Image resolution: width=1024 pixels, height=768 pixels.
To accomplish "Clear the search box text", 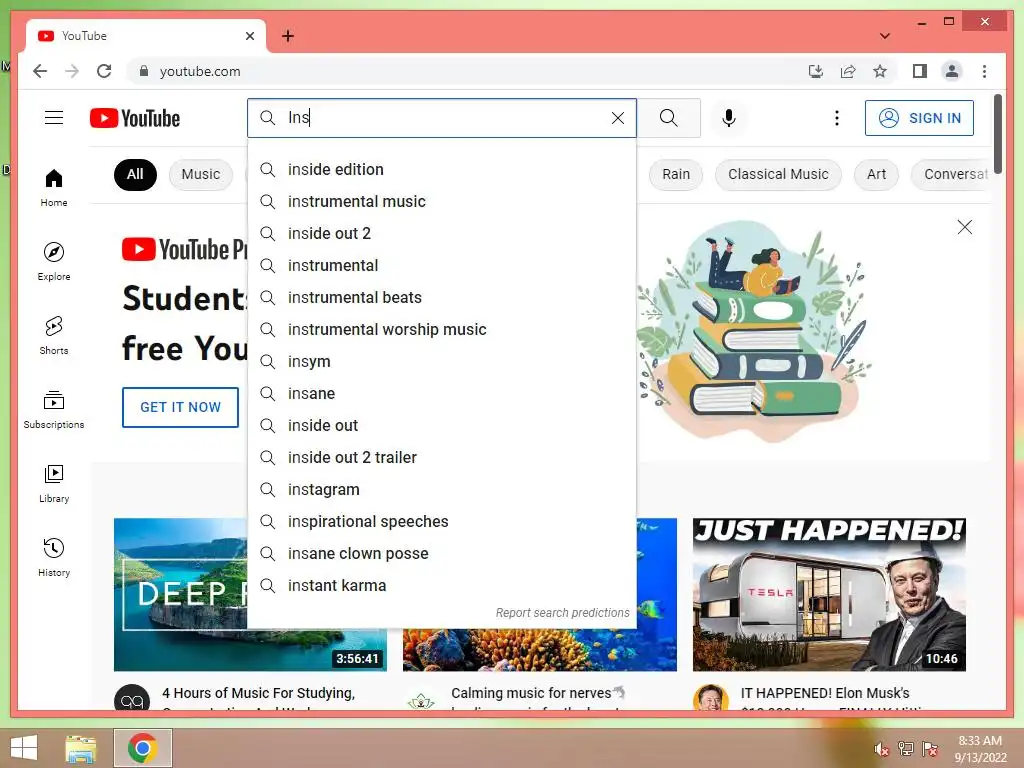I will coord(617,118).
